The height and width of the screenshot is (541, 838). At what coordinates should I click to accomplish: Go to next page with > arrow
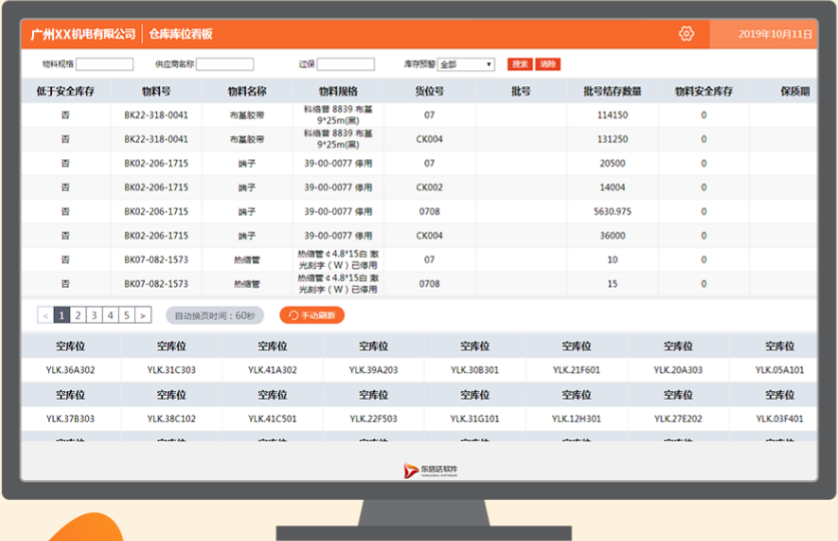pyautogui.click(x=143, y=315)
